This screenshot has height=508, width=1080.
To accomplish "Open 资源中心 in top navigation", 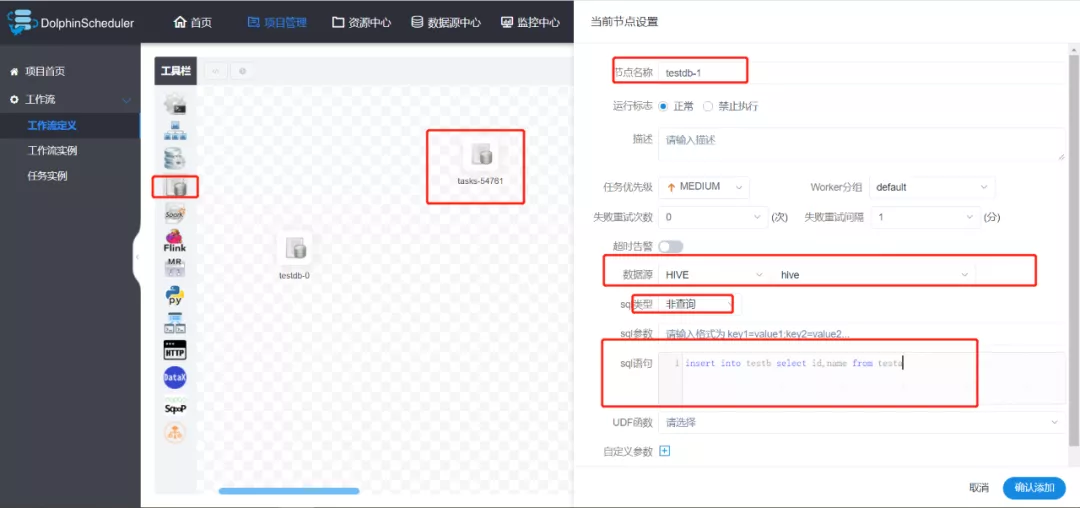I will [x=362, y=22].
